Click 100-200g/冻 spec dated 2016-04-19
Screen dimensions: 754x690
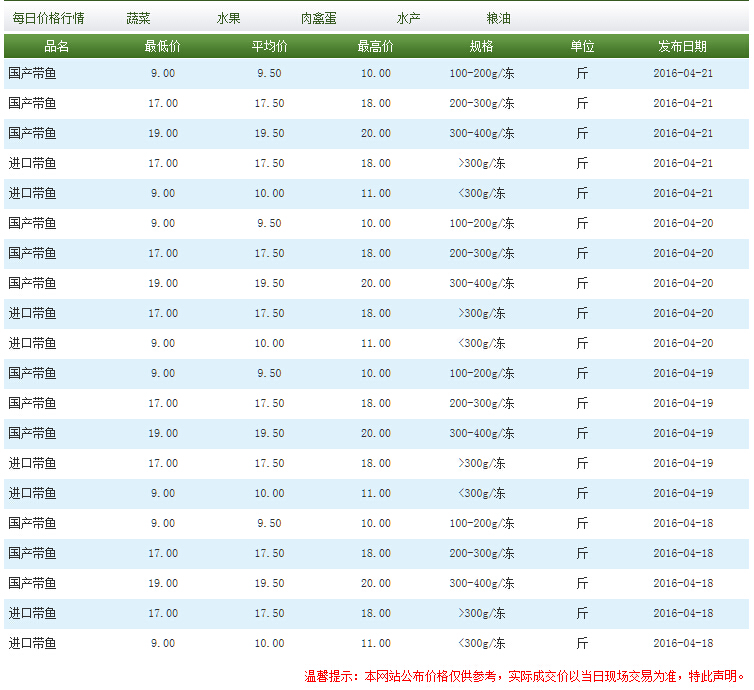pos(482,374)
